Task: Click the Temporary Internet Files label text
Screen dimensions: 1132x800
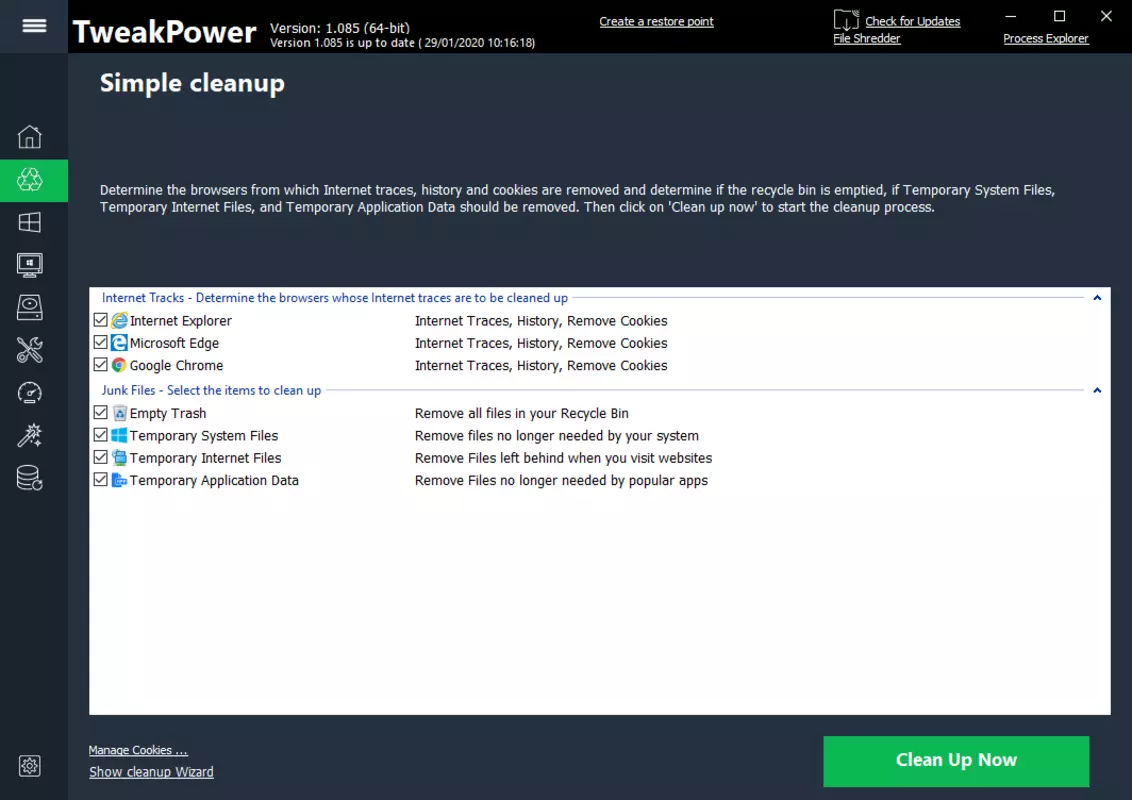Action: [x=205, y=458]
